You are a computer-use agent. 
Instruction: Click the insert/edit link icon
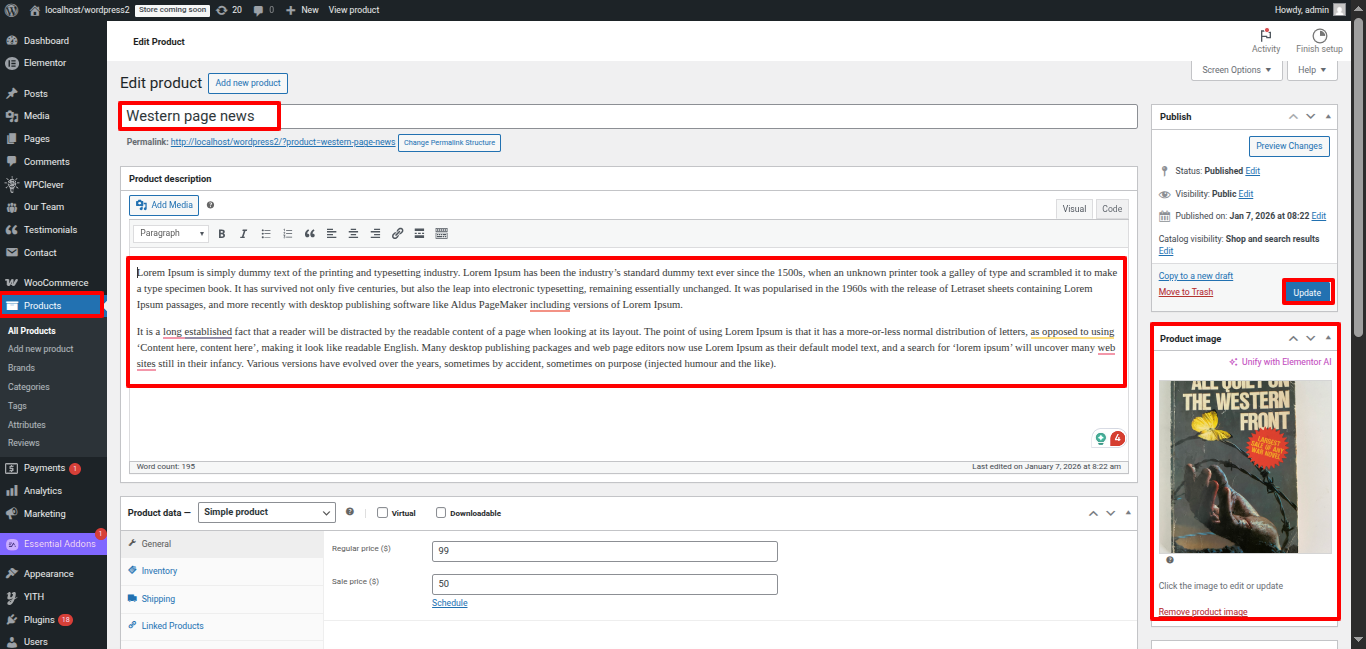pyautogui.click(x=397, y=233)
